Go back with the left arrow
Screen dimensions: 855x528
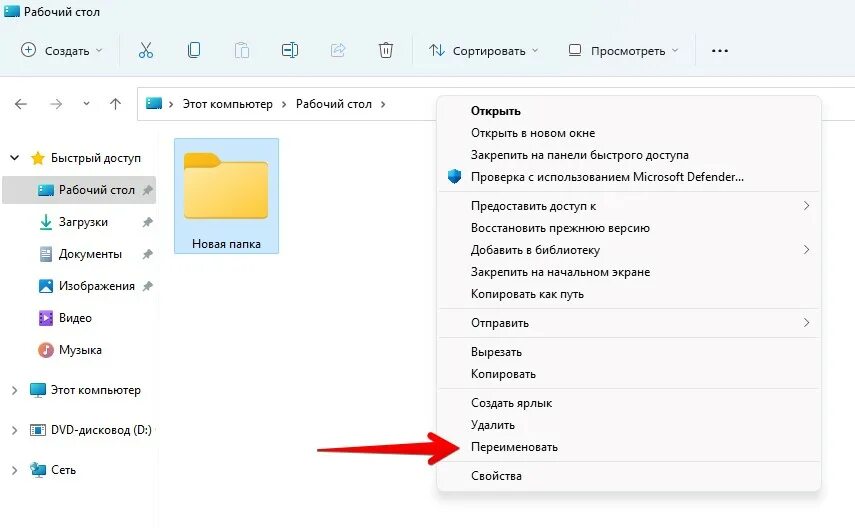click(x=21, y=104)
